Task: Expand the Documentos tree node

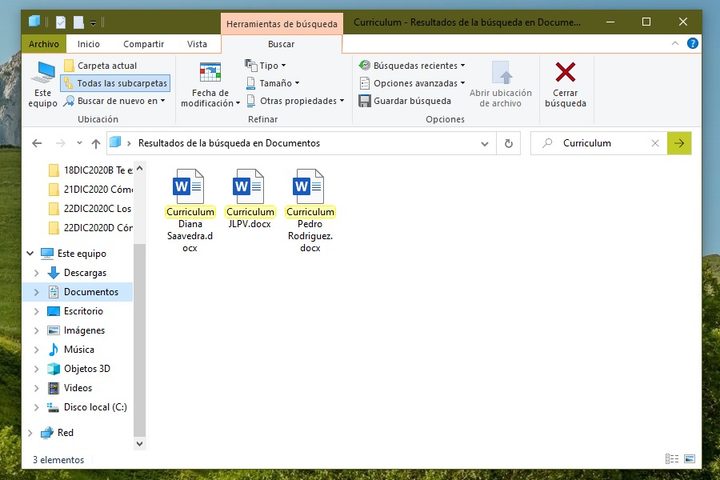Action: click(36, 292)
